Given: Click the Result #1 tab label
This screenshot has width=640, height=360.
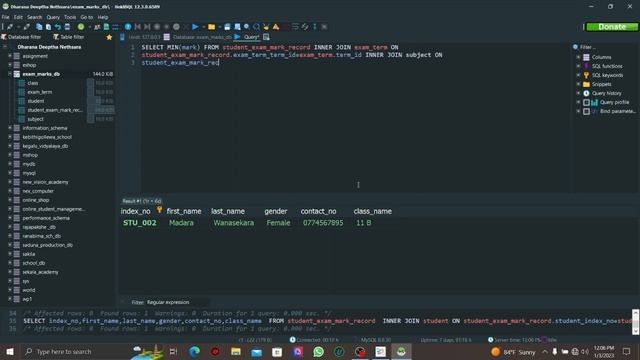Looking at the screenshot, I should [141, 201].
